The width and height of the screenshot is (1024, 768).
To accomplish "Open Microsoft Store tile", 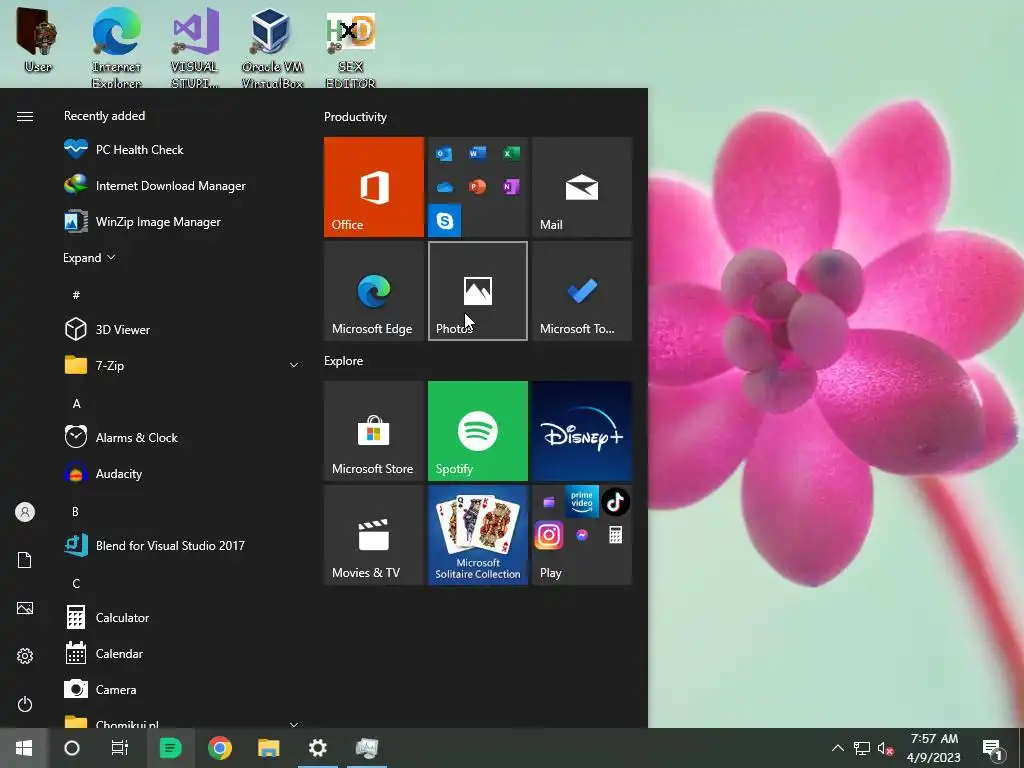I will pos(374,431).
